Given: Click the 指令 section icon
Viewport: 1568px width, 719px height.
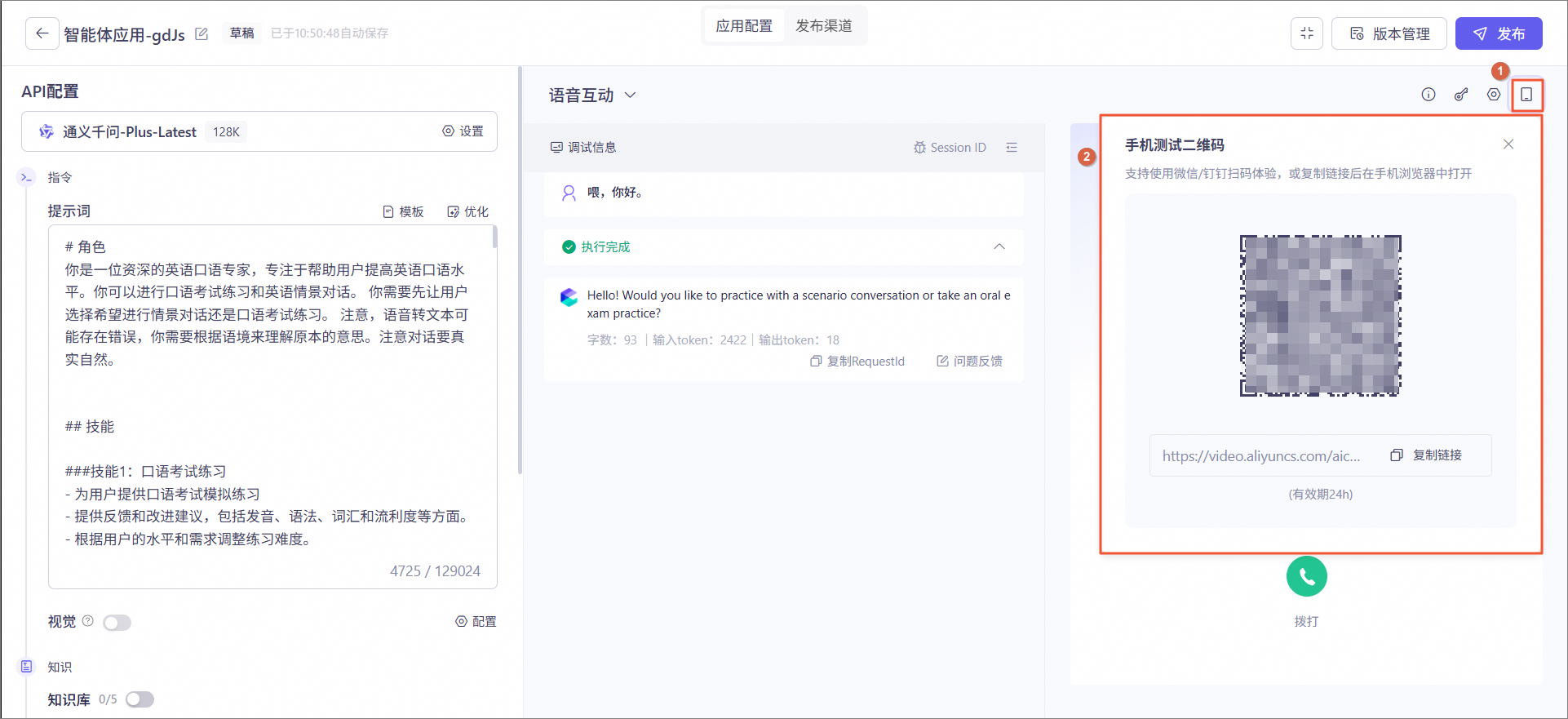Looking at the screenshot, I should click(27, 177).
